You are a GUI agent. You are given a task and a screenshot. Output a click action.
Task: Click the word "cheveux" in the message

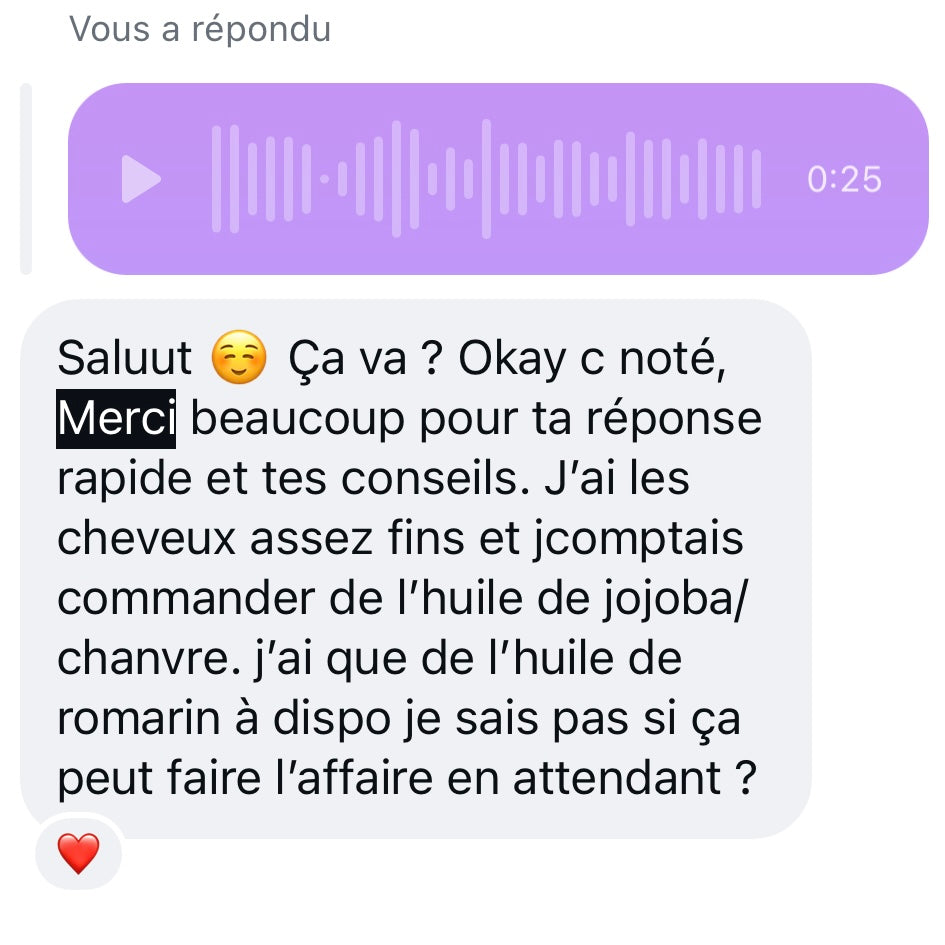146,538
